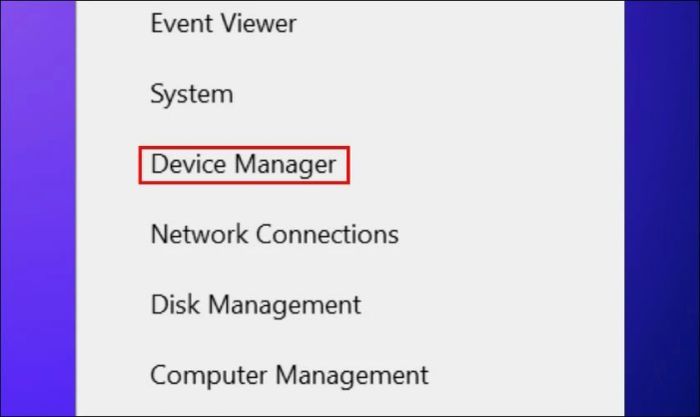
Task: Manage drive partitions via Disk Management
Action: click(x=255, y=304)
